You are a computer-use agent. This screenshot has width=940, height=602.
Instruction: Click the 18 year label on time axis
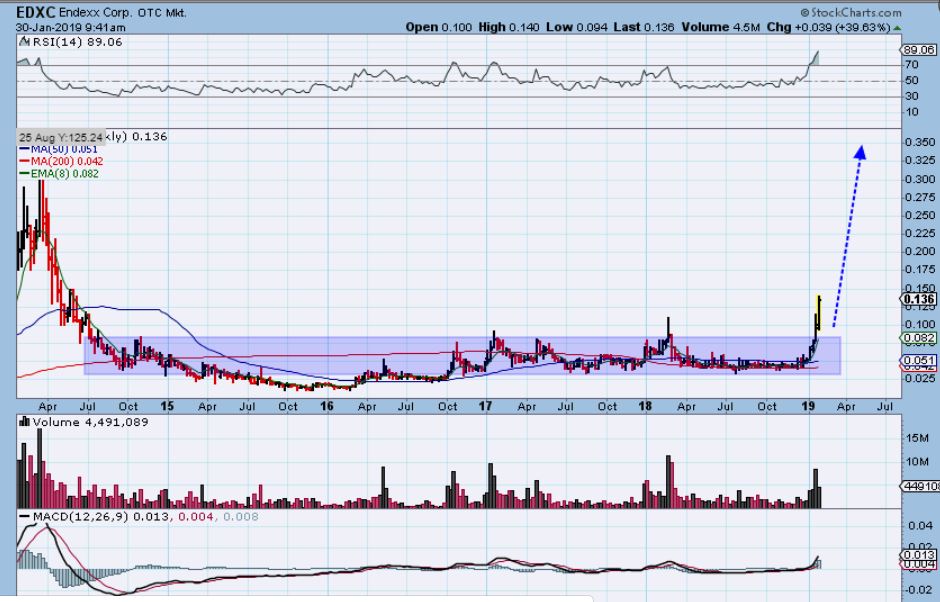pos(645,406)
